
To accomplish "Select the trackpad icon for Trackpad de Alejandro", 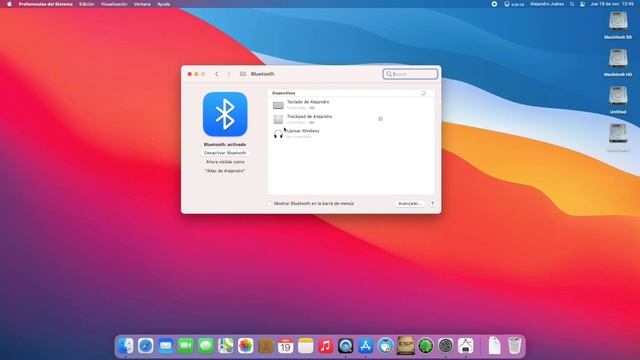I will (x=278, y=119).
